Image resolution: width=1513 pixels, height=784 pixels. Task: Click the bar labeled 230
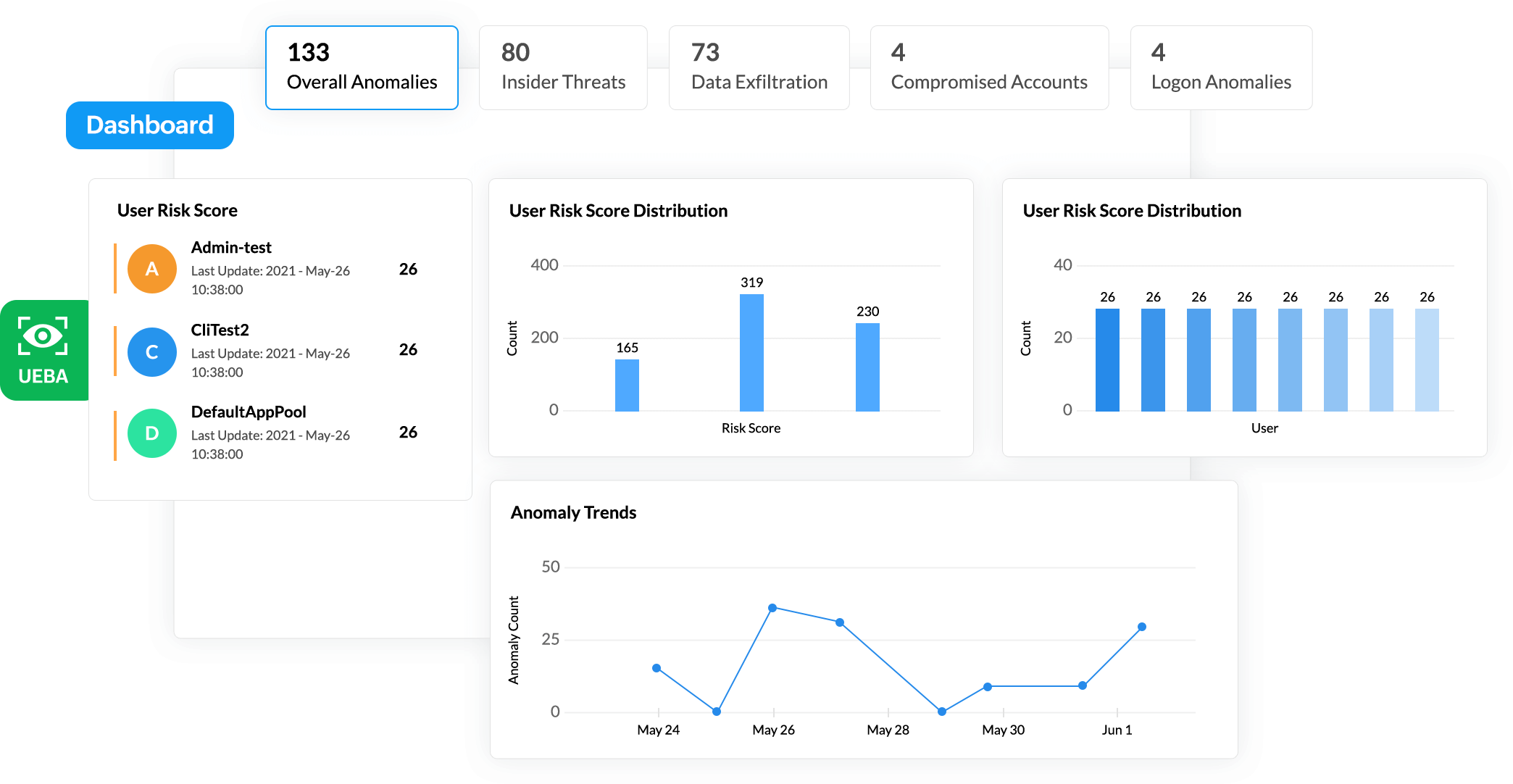pyautogui.click(x=867, y=367)
